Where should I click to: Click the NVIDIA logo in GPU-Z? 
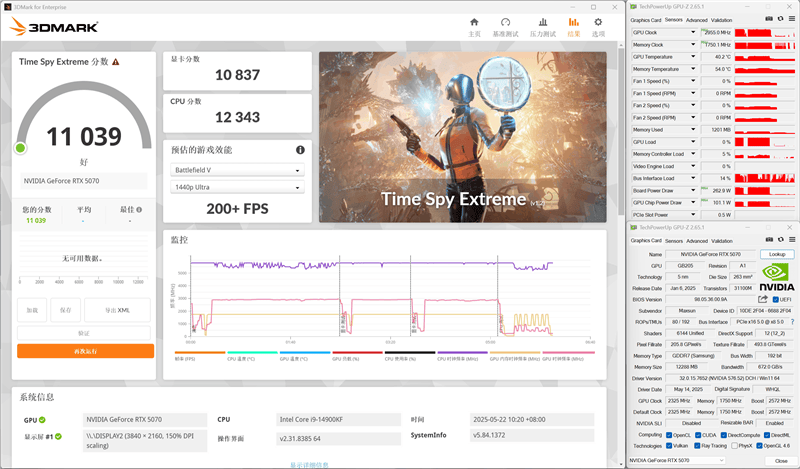point(777,278)
